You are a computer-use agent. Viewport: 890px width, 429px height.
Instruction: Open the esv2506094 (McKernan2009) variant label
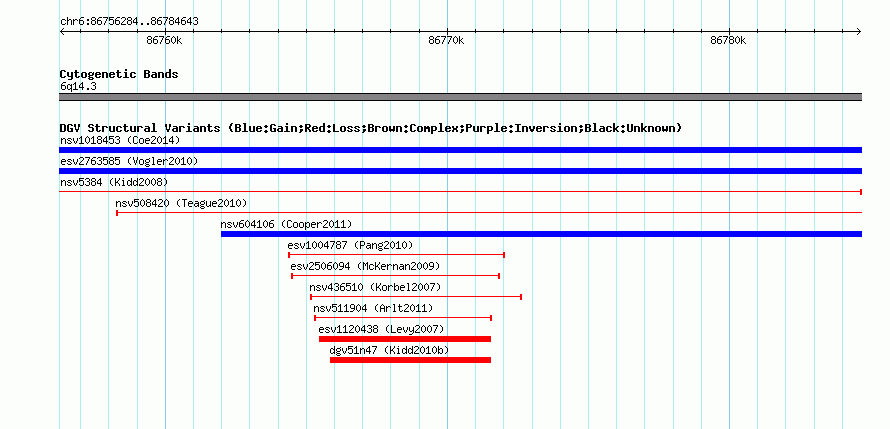tap(365, 266)
